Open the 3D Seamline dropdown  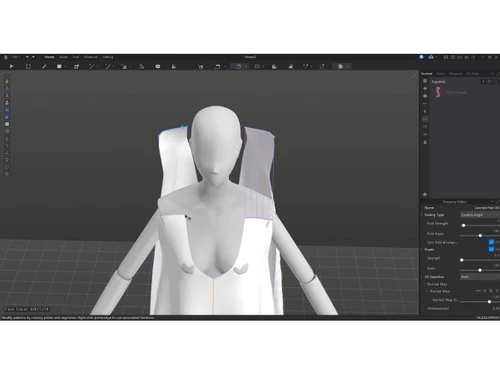(480, 277)
